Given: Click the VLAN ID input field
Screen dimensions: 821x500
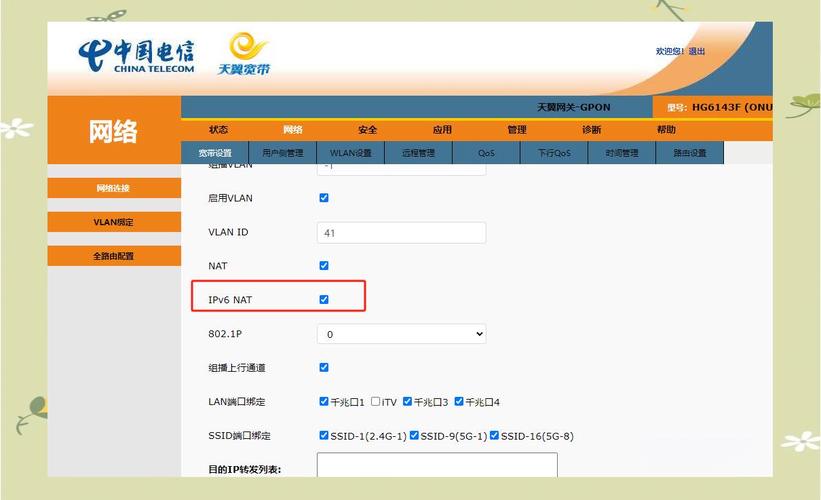Looking at the screenshot, I should [401, 232].
